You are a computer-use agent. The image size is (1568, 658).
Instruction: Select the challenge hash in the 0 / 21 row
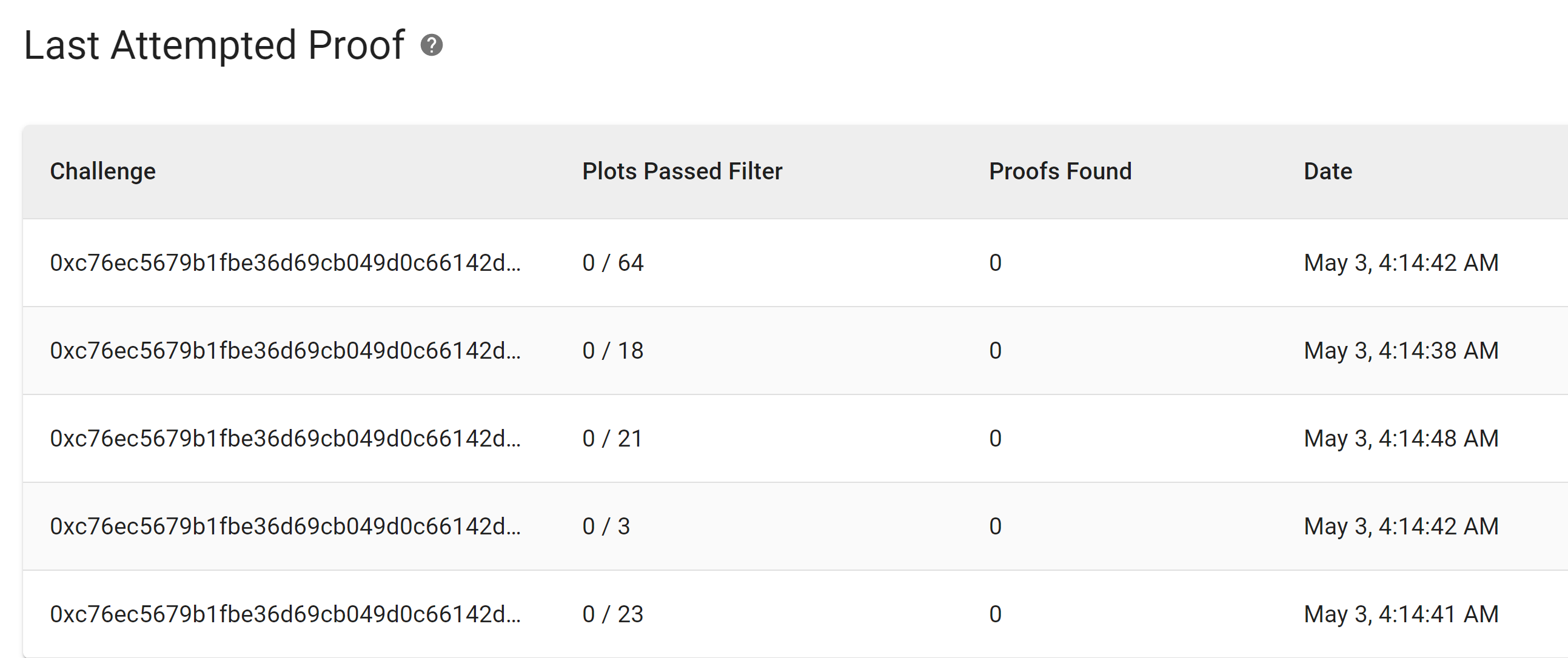tap(286, 439)
